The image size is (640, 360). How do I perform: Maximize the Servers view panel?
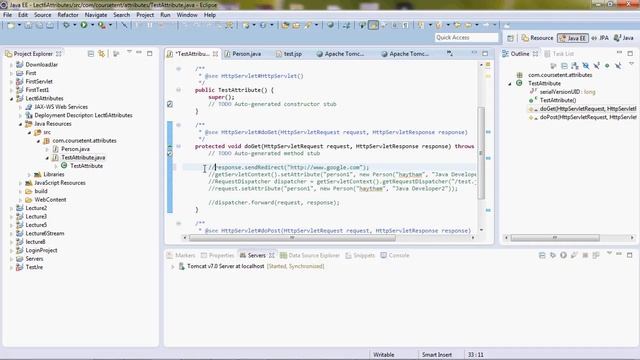pyautogui.click(x=629, y=255)
